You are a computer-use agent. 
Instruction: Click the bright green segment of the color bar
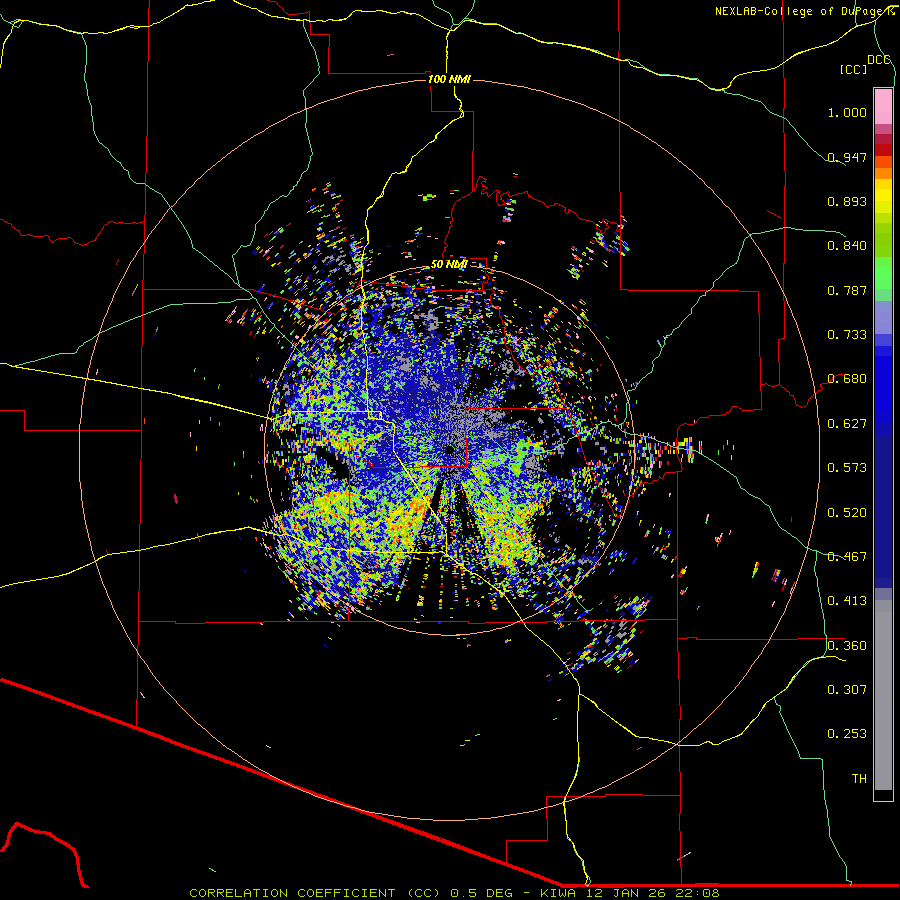[x=883, y=273]
